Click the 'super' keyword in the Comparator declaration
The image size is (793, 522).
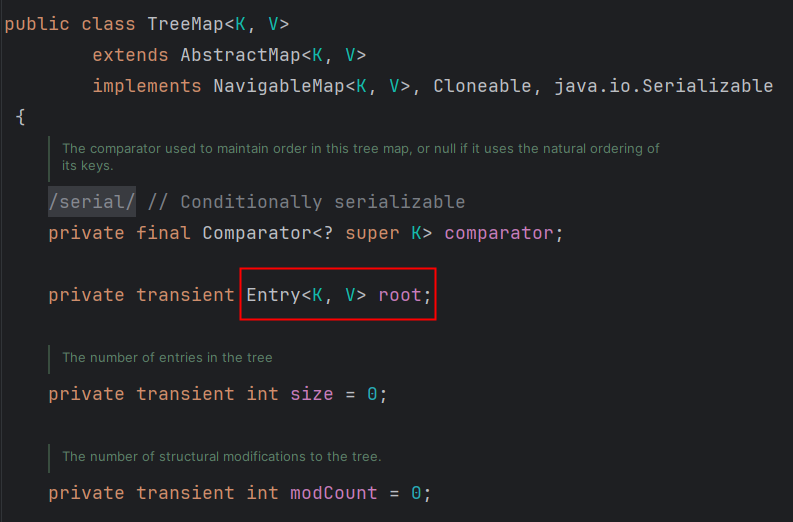372,233
